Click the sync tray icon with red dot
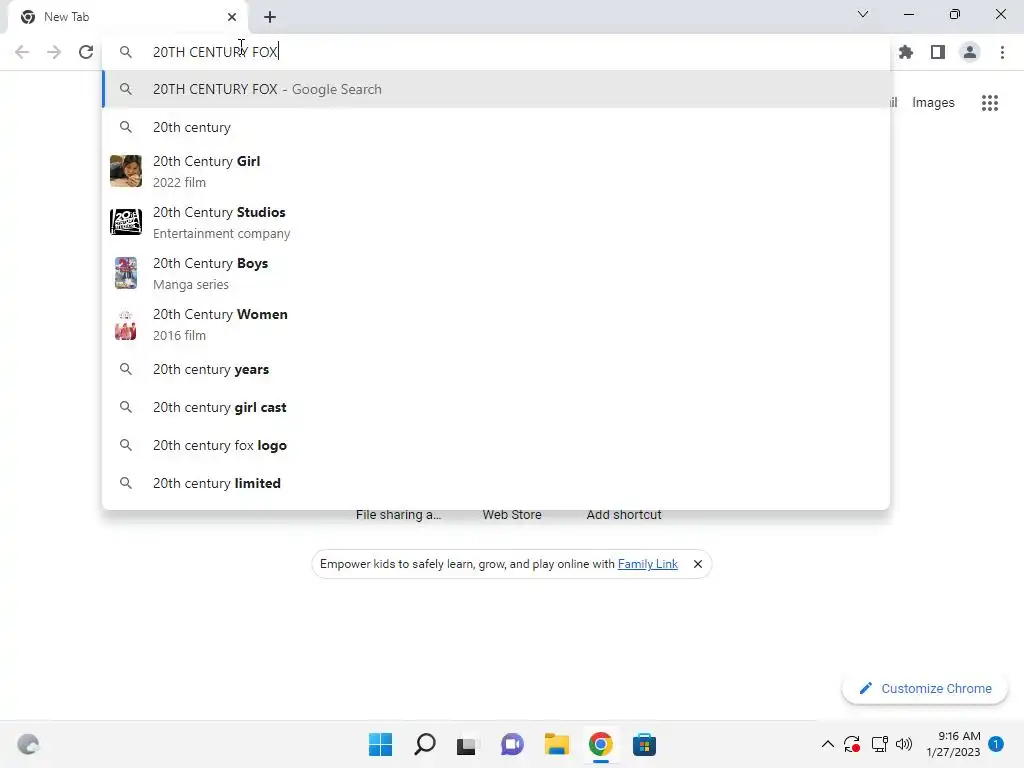Image resolution: width=1024 pixels, height=768 pixels. click(852, 744)
